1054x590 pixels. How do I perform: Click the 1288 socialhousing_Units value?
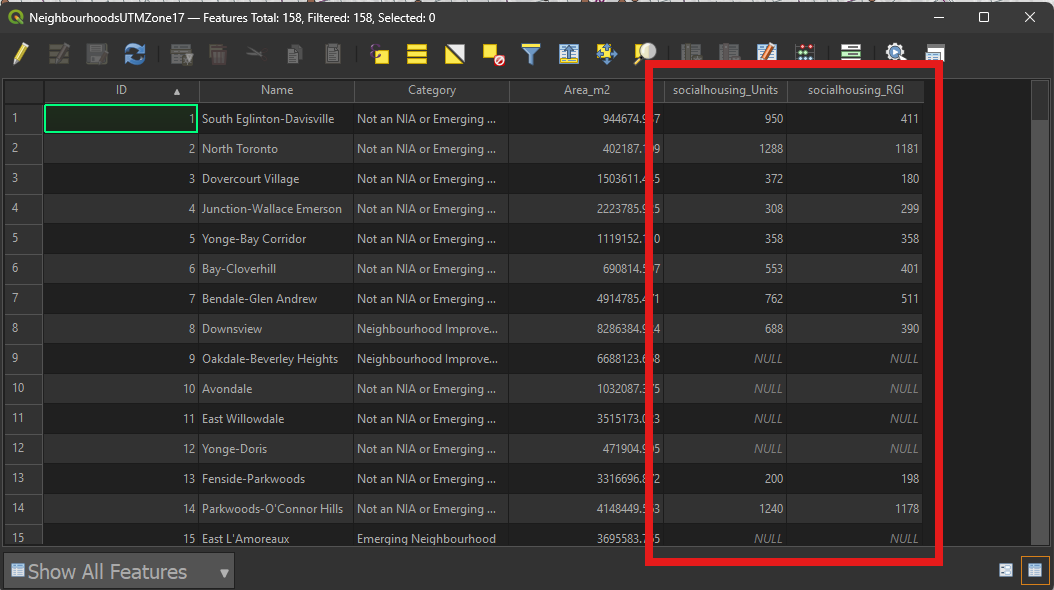tap(771, 149)
